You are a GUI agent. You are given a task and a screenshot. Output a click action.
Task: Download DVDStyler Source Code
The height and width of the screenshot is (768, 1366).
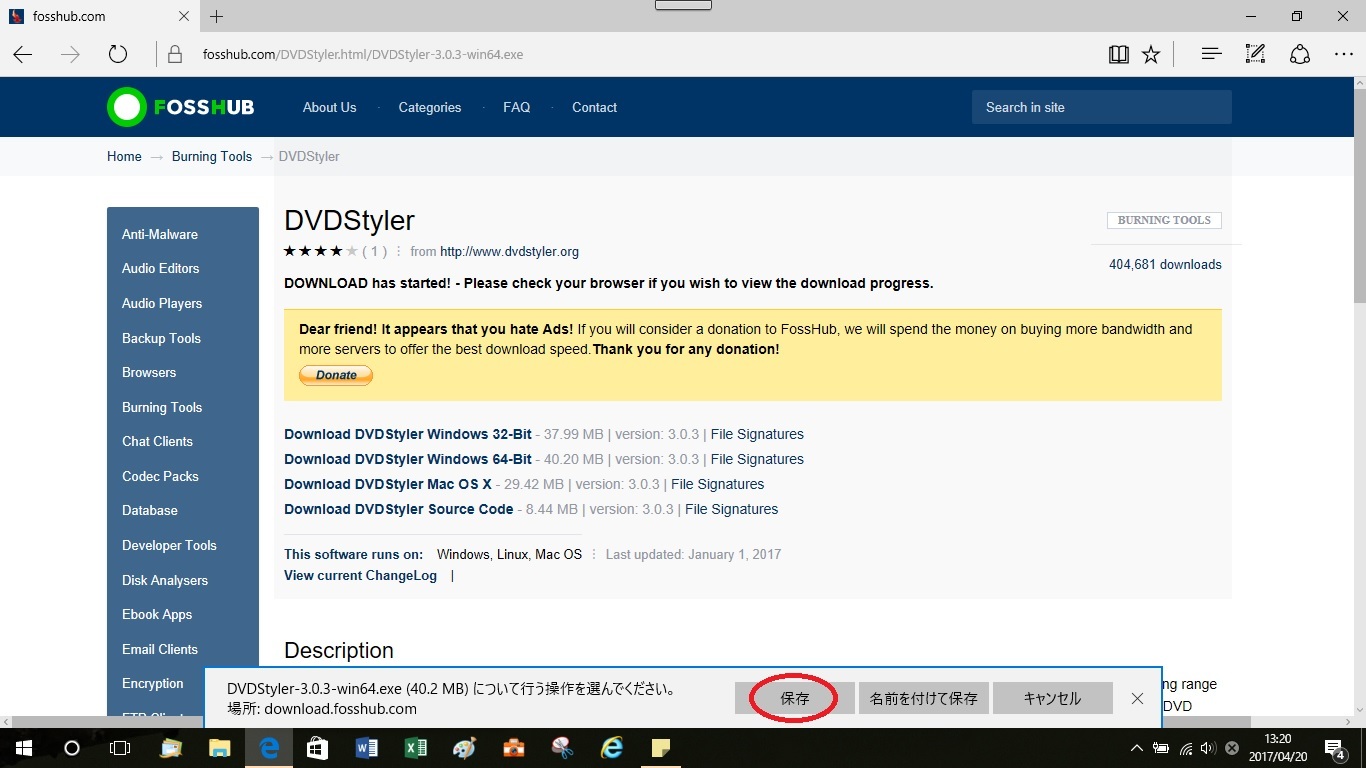pyautogui.click(x=399, y=509)
